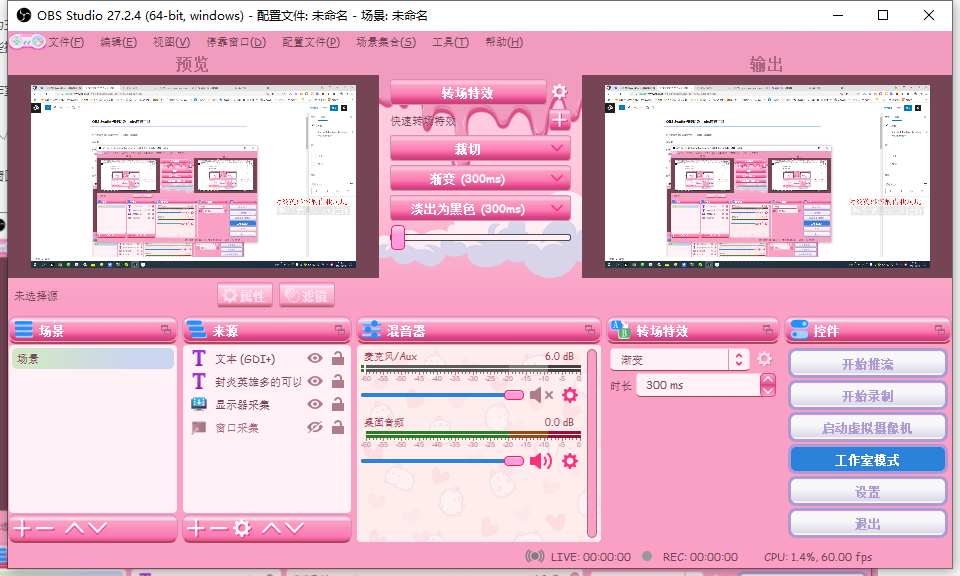
Task: Pop out the 转场特效 dock panel
Action: [x=768, y=330]
